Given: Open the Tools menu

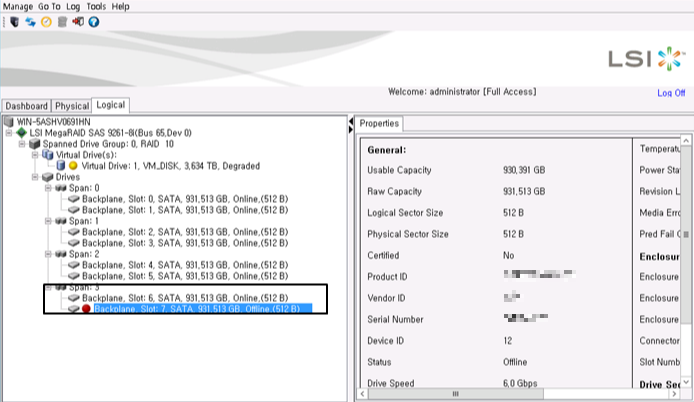Looking at the screenshot, I should click(x=96, y=7).
